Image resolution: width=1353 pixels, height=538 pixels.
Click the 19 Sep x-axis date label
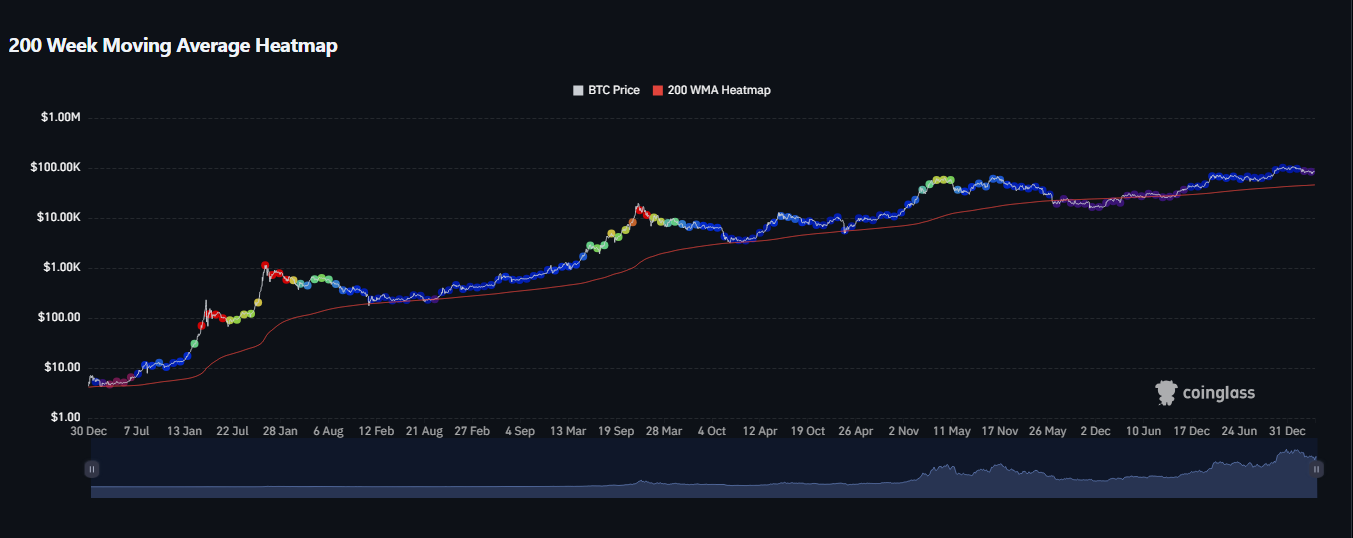617,432
